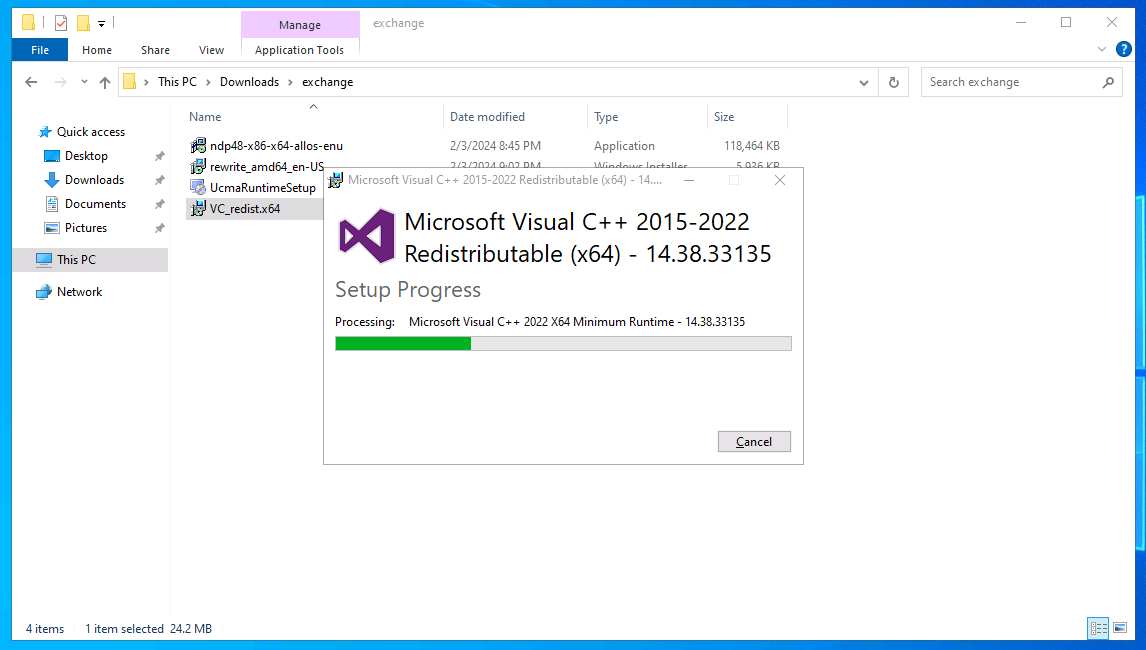Viewport: 1146px width, 650px height.
Task: Open the Application Tools ribbon tab
Action: coord(300,50)
